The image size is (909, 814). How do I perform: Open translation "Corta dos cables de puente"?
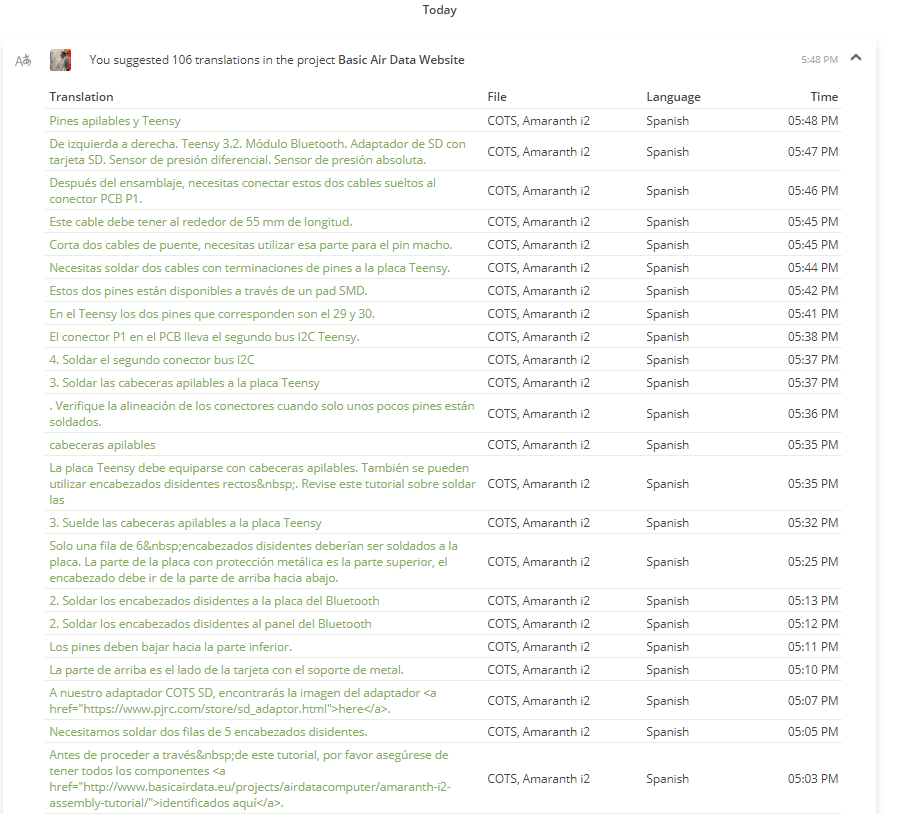[x=251, y=245]
